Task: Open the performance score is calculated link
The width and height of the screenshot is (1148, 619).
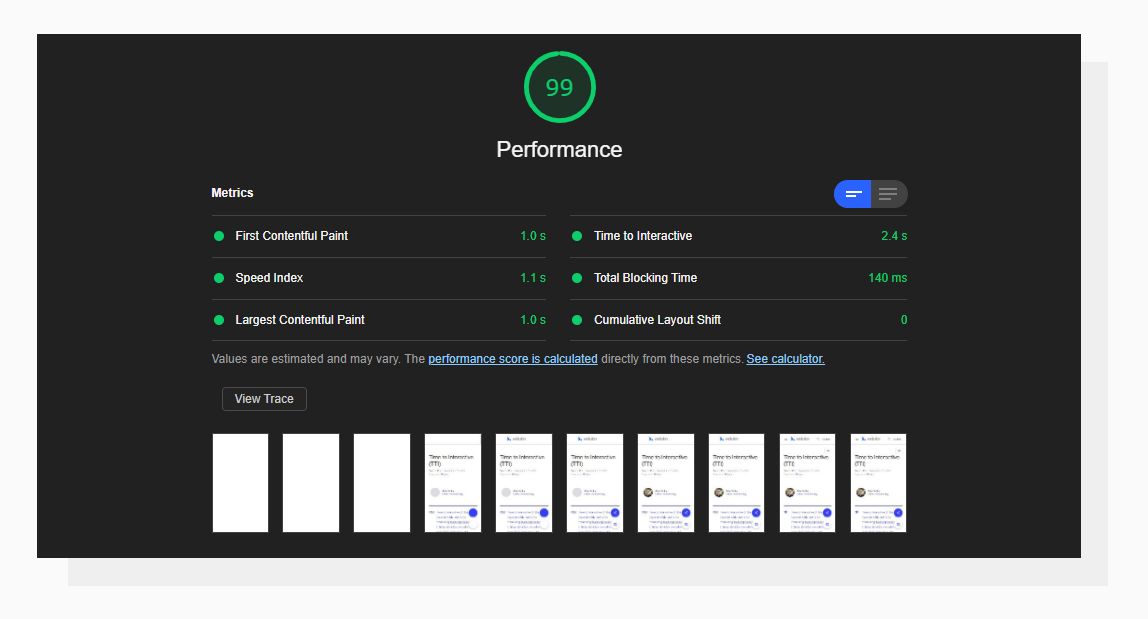Action: click(512, 358)
